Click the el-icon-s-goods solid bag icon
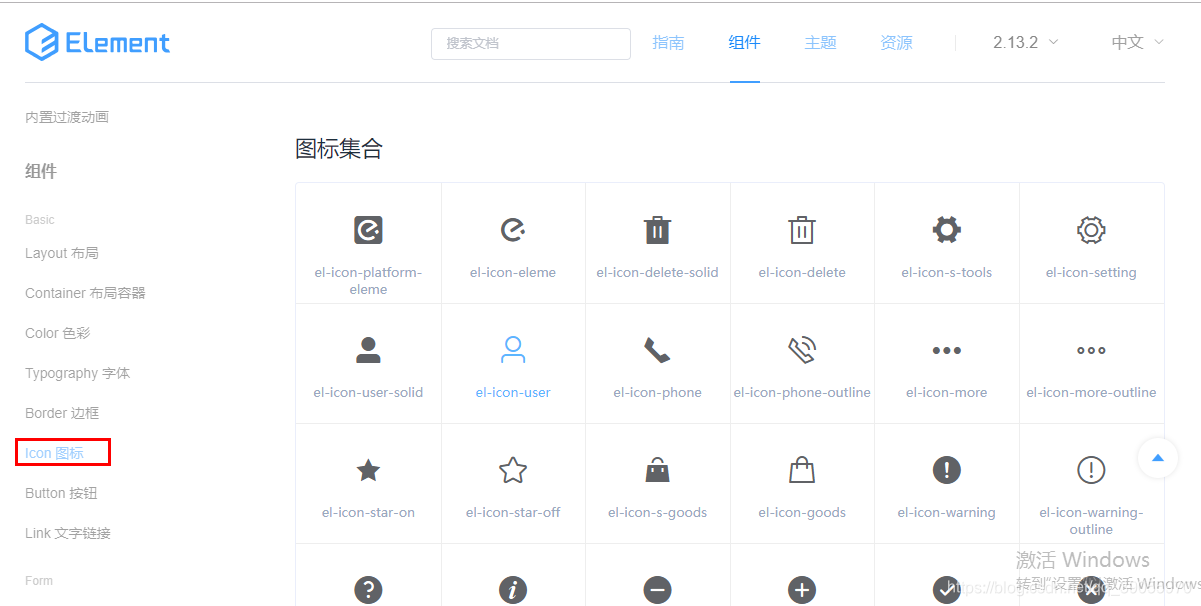 pyautogui.click(x=657, y=470)
